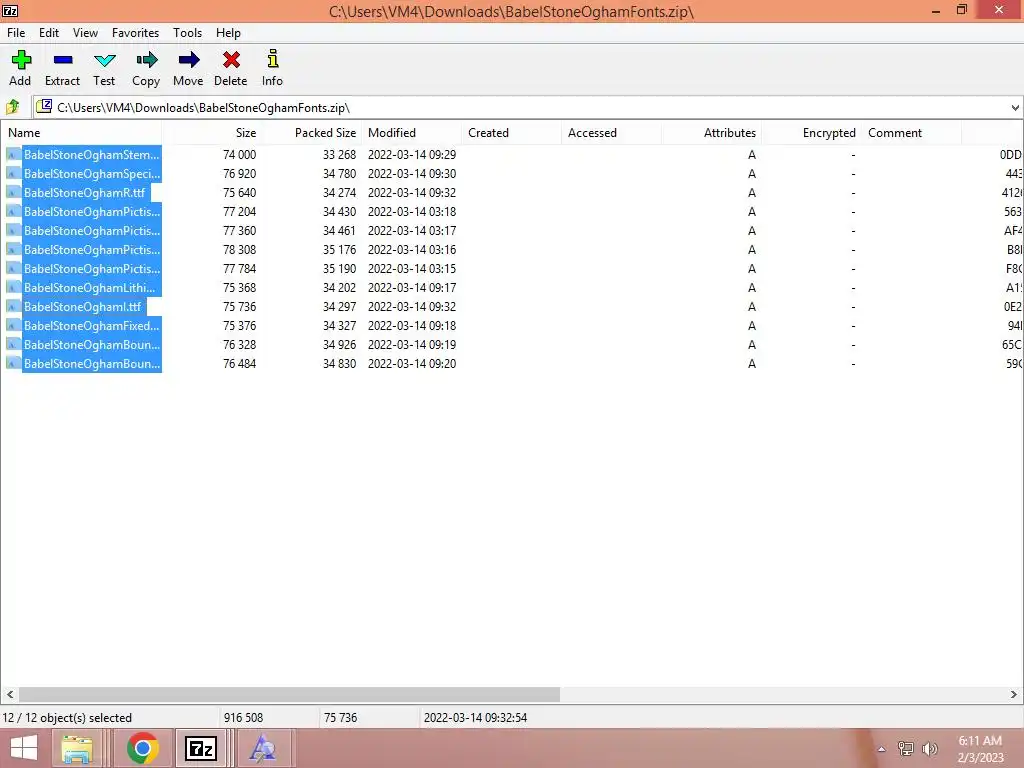This screenshot has width=1024, height=768.
Task: Click the network tray icon
Action: [x=906, y=748]
